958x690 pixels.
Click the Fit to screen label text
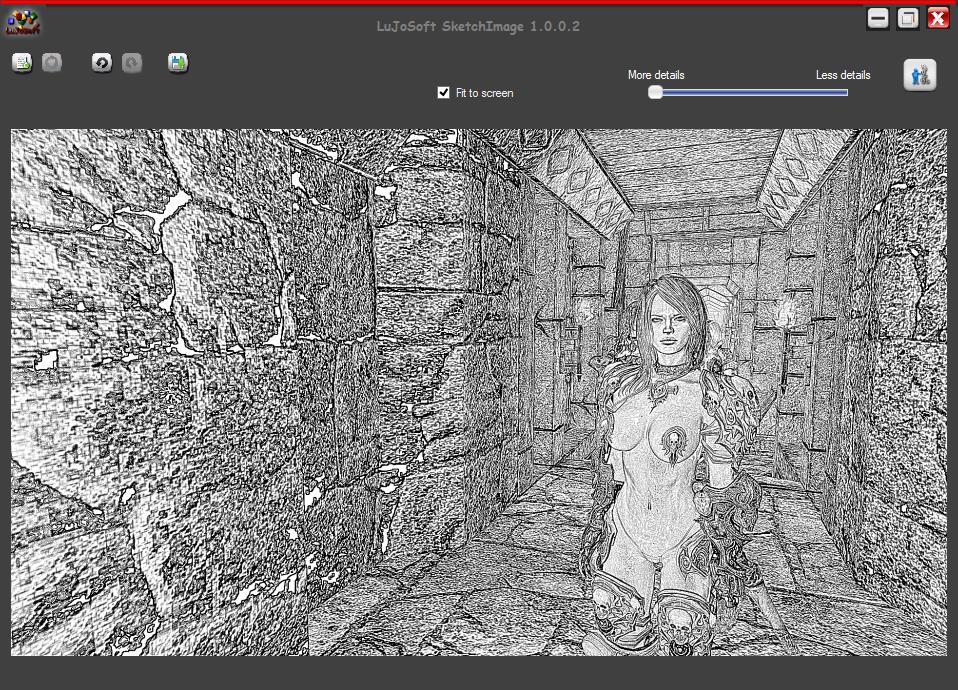484,93
